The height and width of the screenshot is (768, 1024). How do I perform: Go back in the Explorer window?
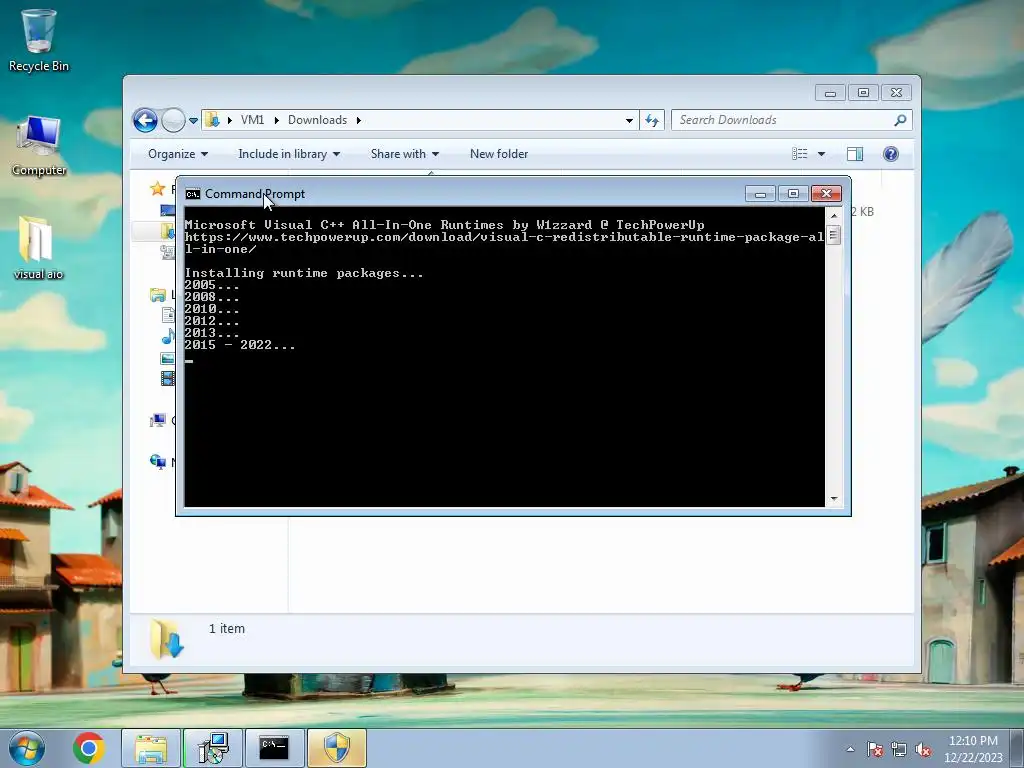point(145,120)
